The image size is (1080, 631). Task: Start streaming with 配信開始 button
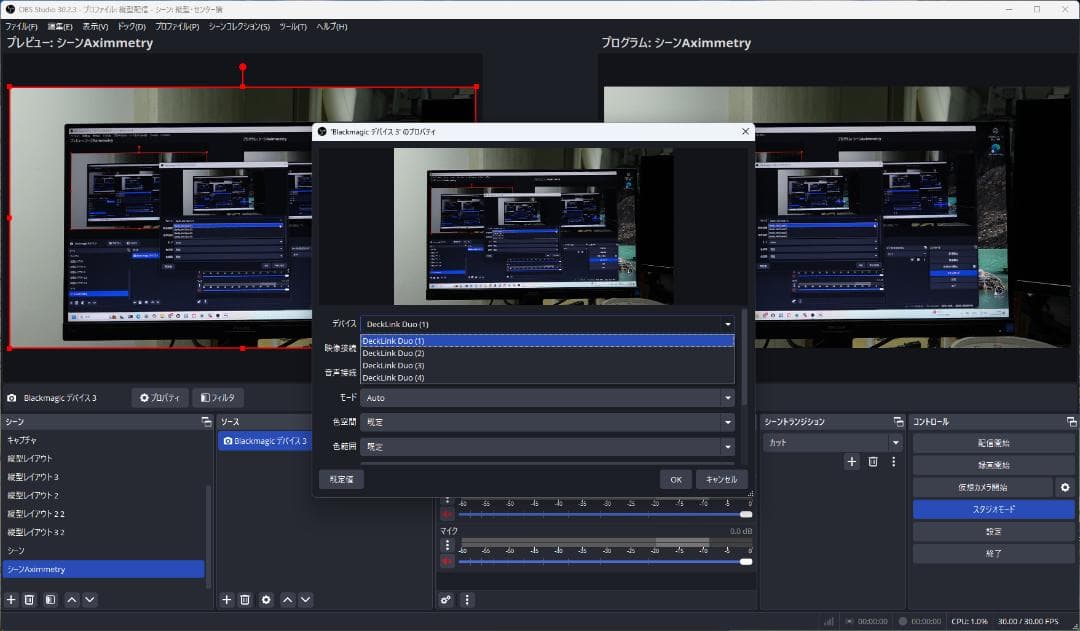(993, 443)
